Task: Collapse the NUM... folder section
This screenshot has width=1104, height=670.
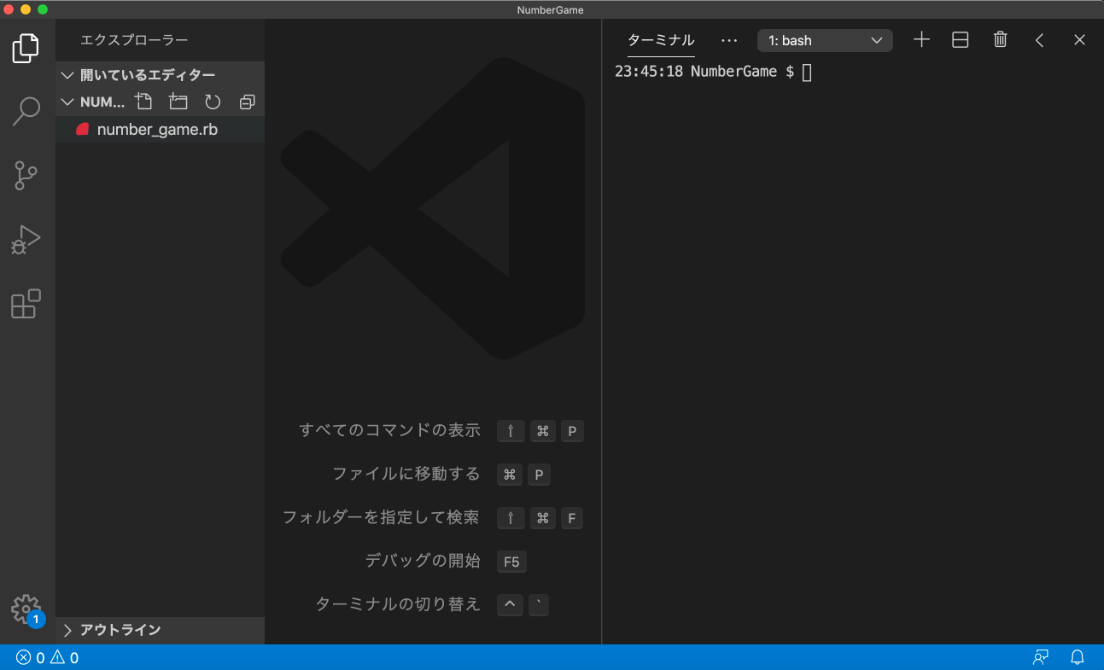Action: [68, 102]
